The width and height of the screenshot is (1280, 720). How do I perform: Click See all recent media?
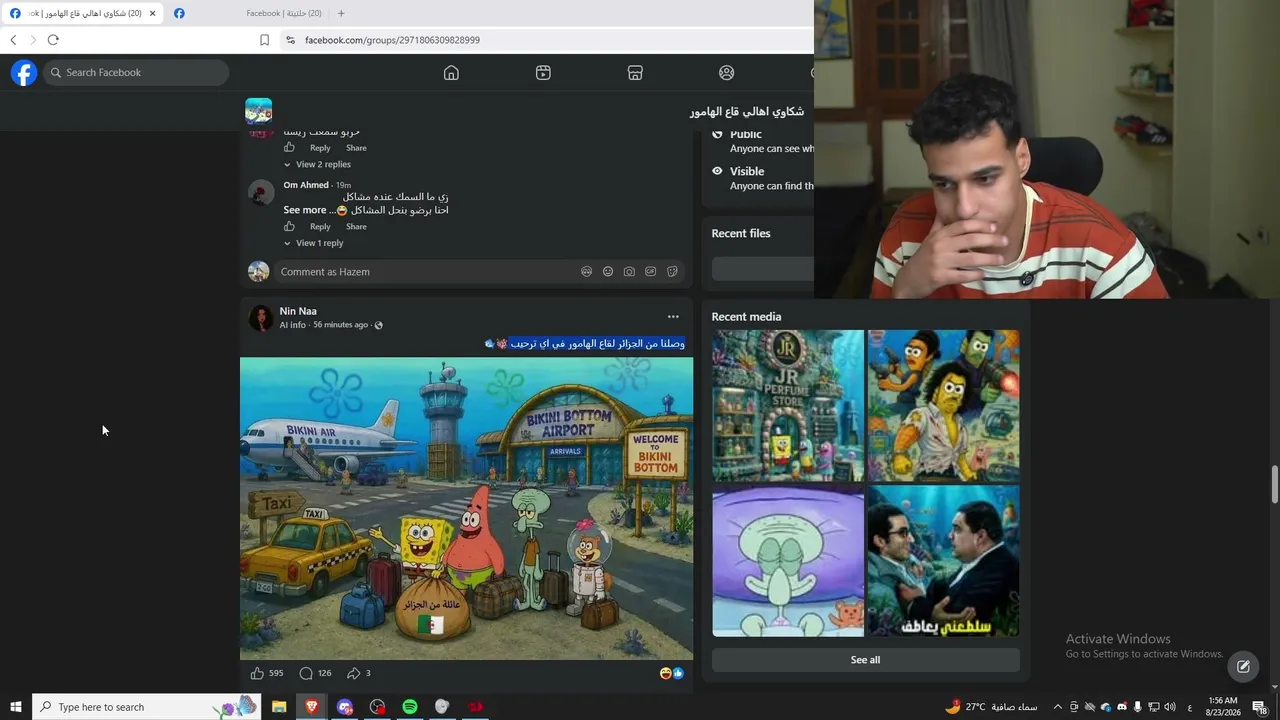click(865, 660)
